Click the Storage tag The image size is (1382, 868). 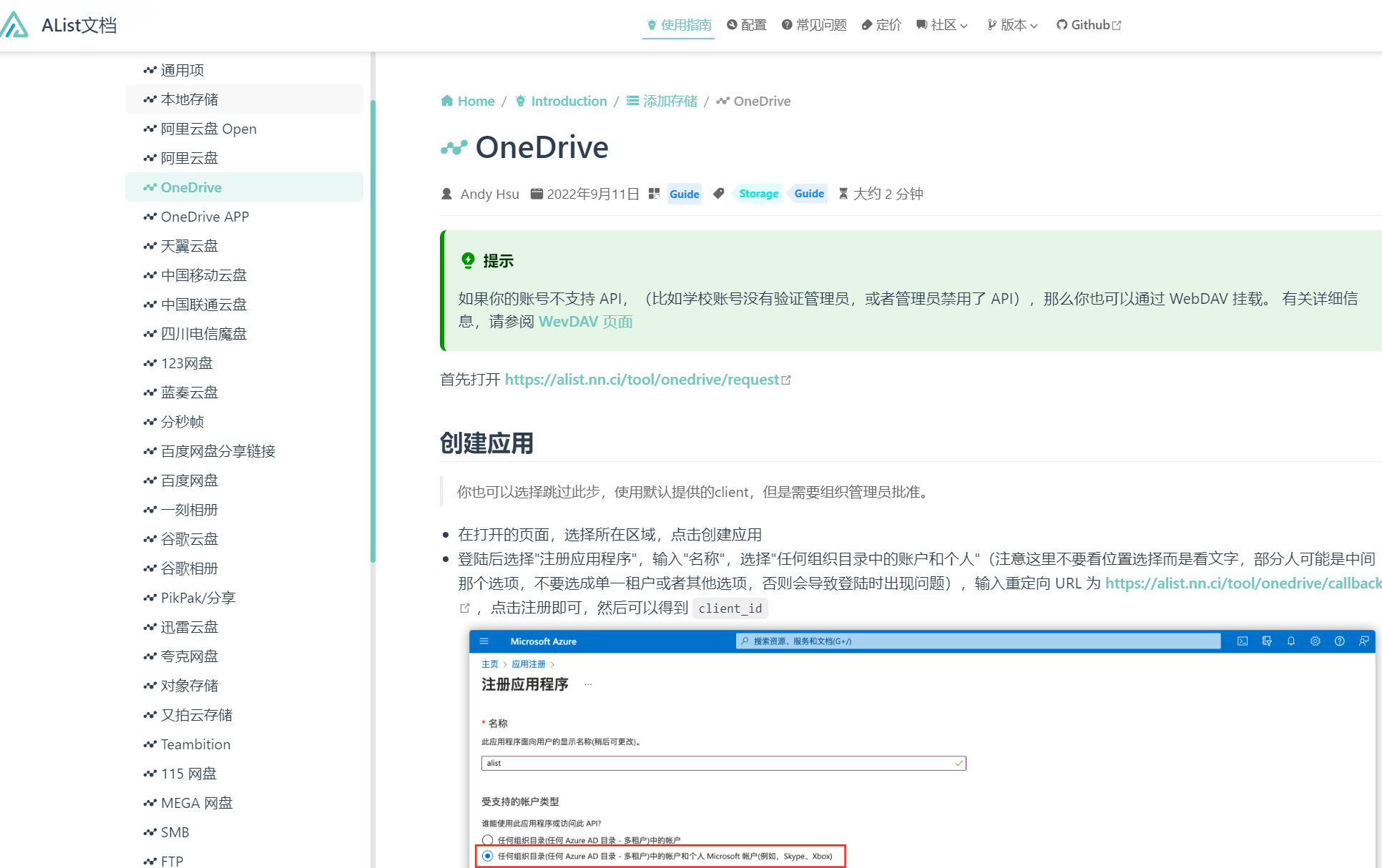coord(758,194)
